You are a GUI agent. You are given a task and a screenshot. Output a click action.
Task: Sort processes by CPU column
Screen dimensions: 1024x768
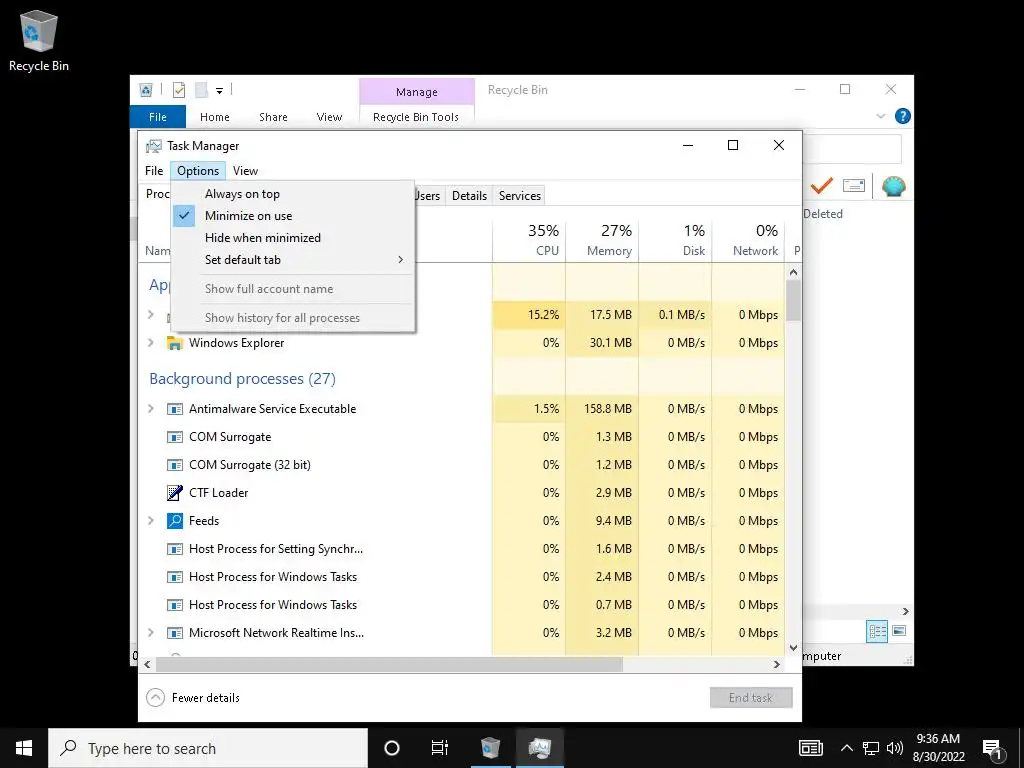click(x=529, y=240)
